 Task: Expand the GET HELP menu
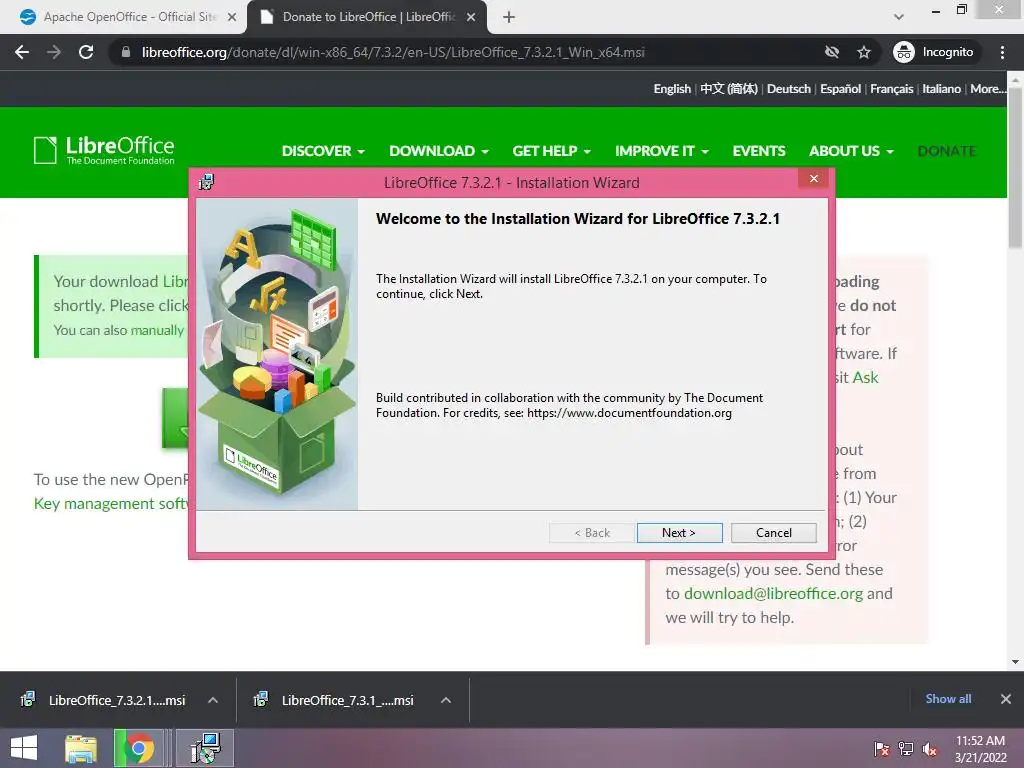(x=552, y=151)
